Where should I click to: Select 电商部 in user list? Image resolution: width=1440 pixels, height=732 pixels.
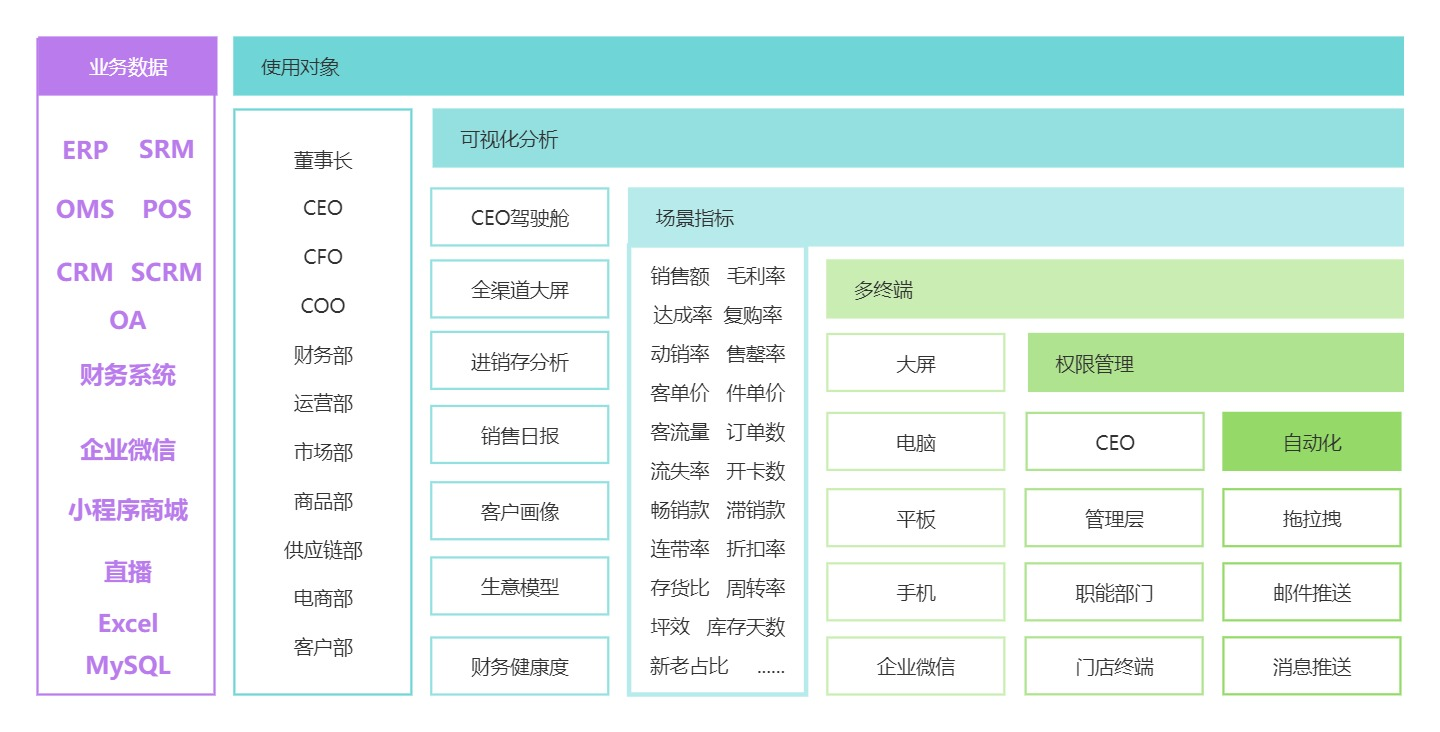(323, 598)
